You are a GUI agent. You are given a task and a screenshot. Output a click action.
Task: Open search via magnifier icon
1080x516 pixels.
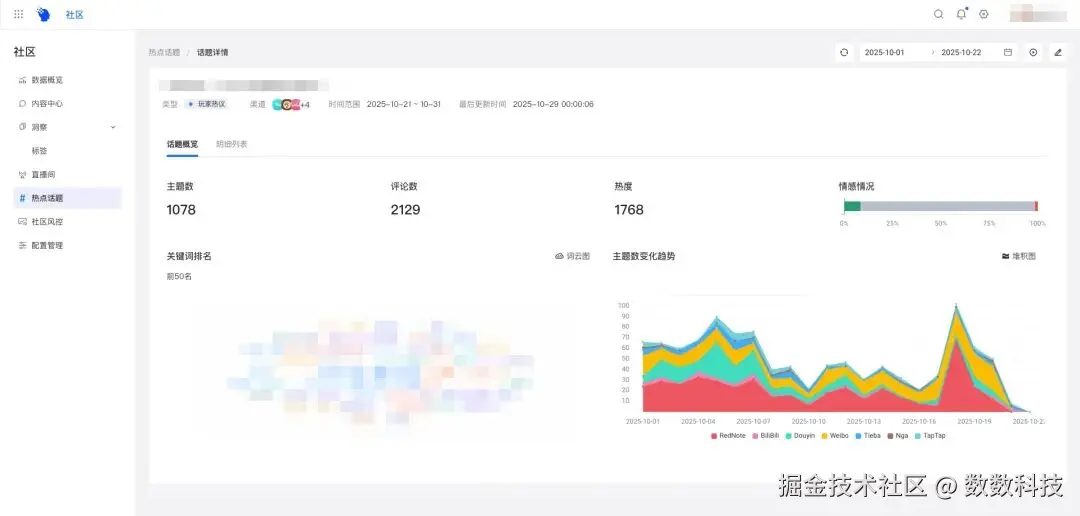tap(938, 14)
